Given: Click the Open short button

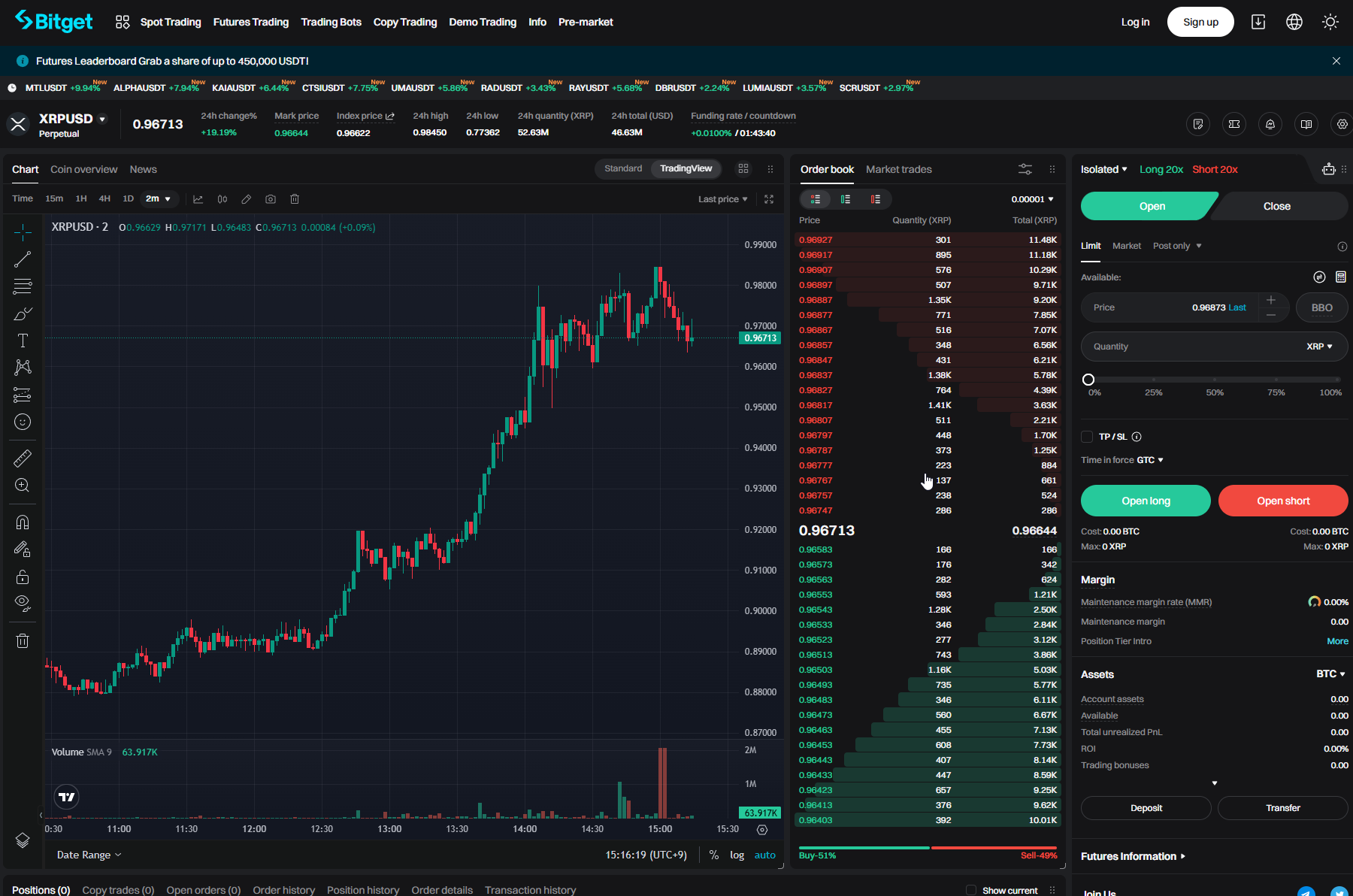Looking at the screenshot, I should (x=1283, y=501).
